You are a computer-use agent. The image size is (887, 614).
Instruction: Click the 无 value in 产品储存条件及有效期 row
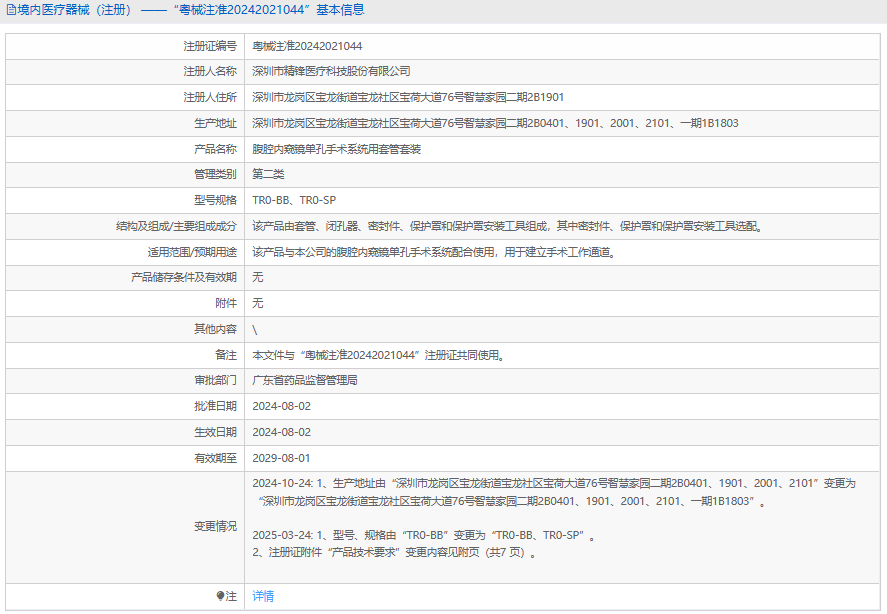point(257,277)
